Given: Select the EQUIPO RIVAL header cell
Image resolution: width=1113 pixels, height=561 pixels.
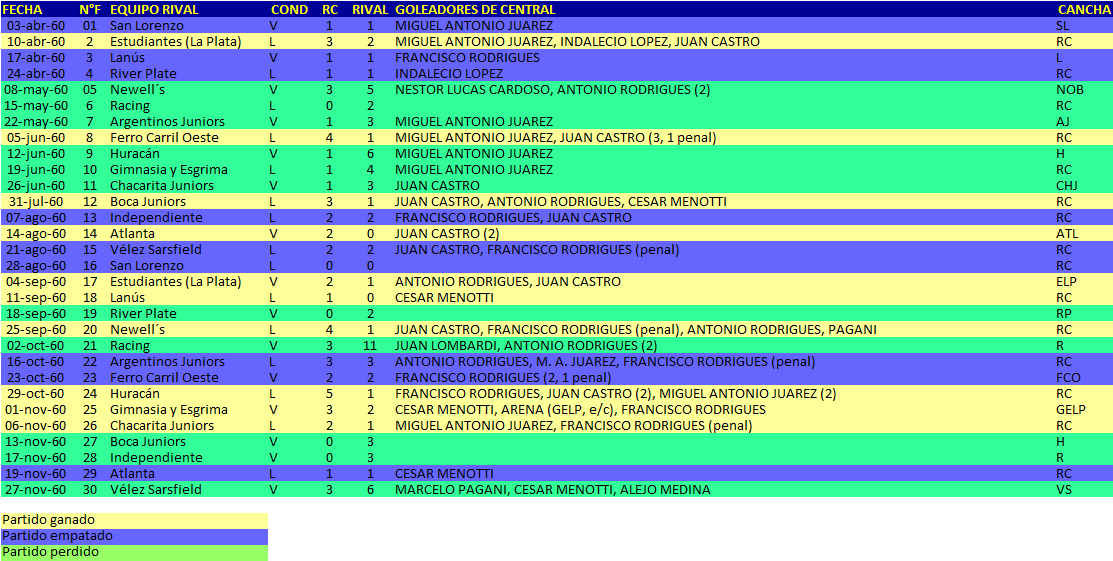Looking at the screenshot, I should tap(154, 9).
